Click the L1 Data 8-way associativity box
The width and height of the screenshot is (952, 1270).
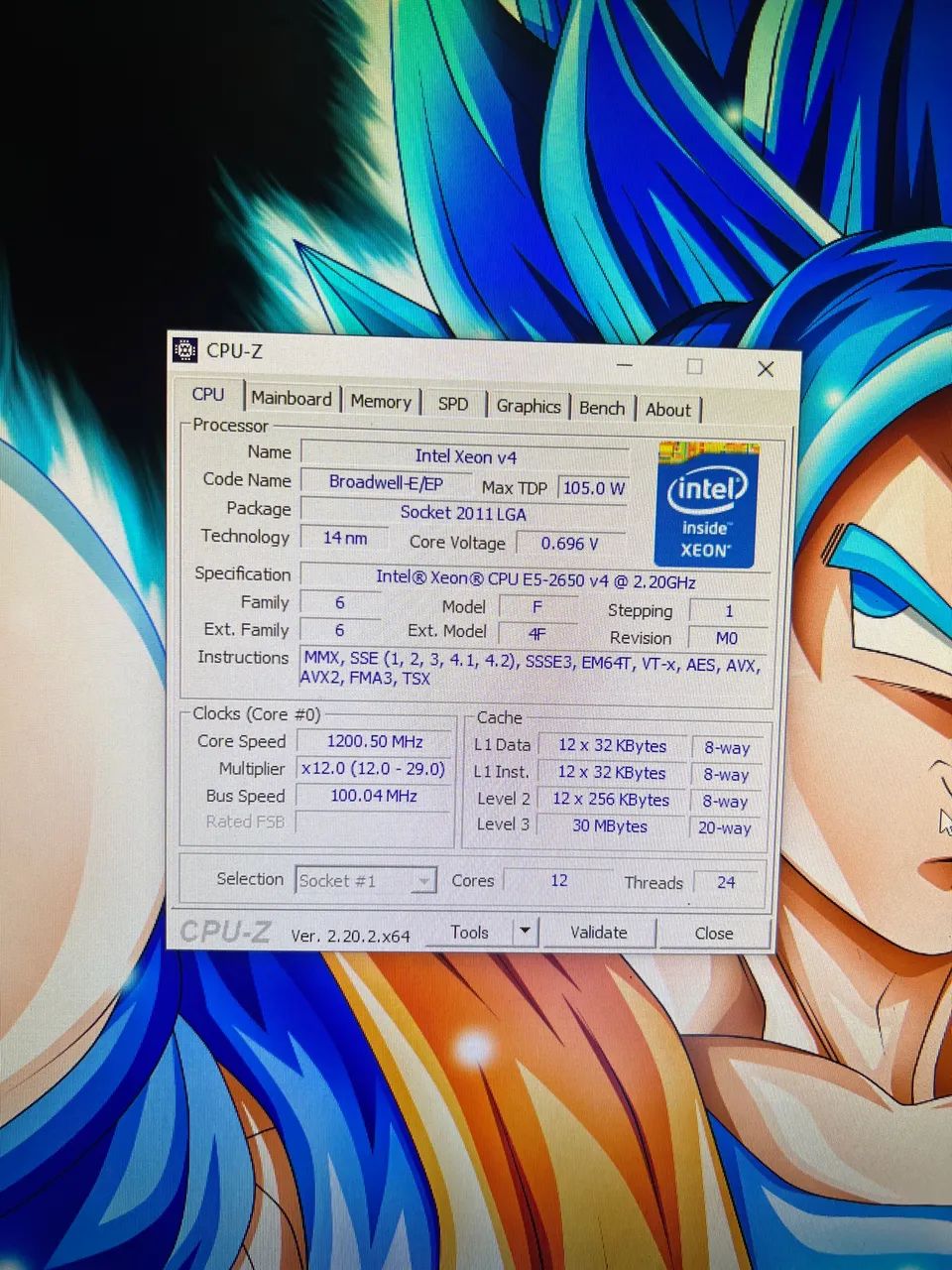[x=727, y=748]
